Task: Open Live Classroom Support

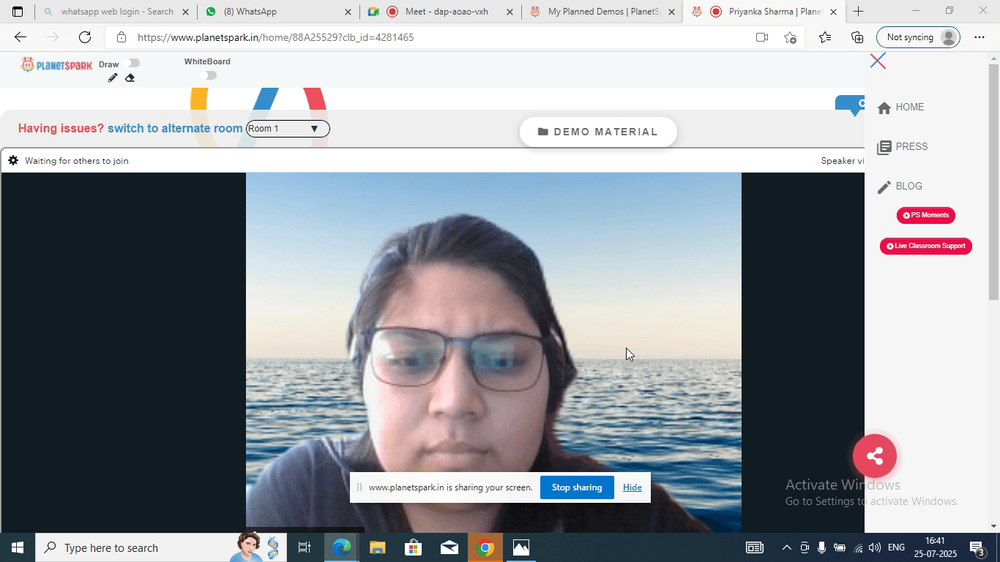Action: click(x=926, y=246)
